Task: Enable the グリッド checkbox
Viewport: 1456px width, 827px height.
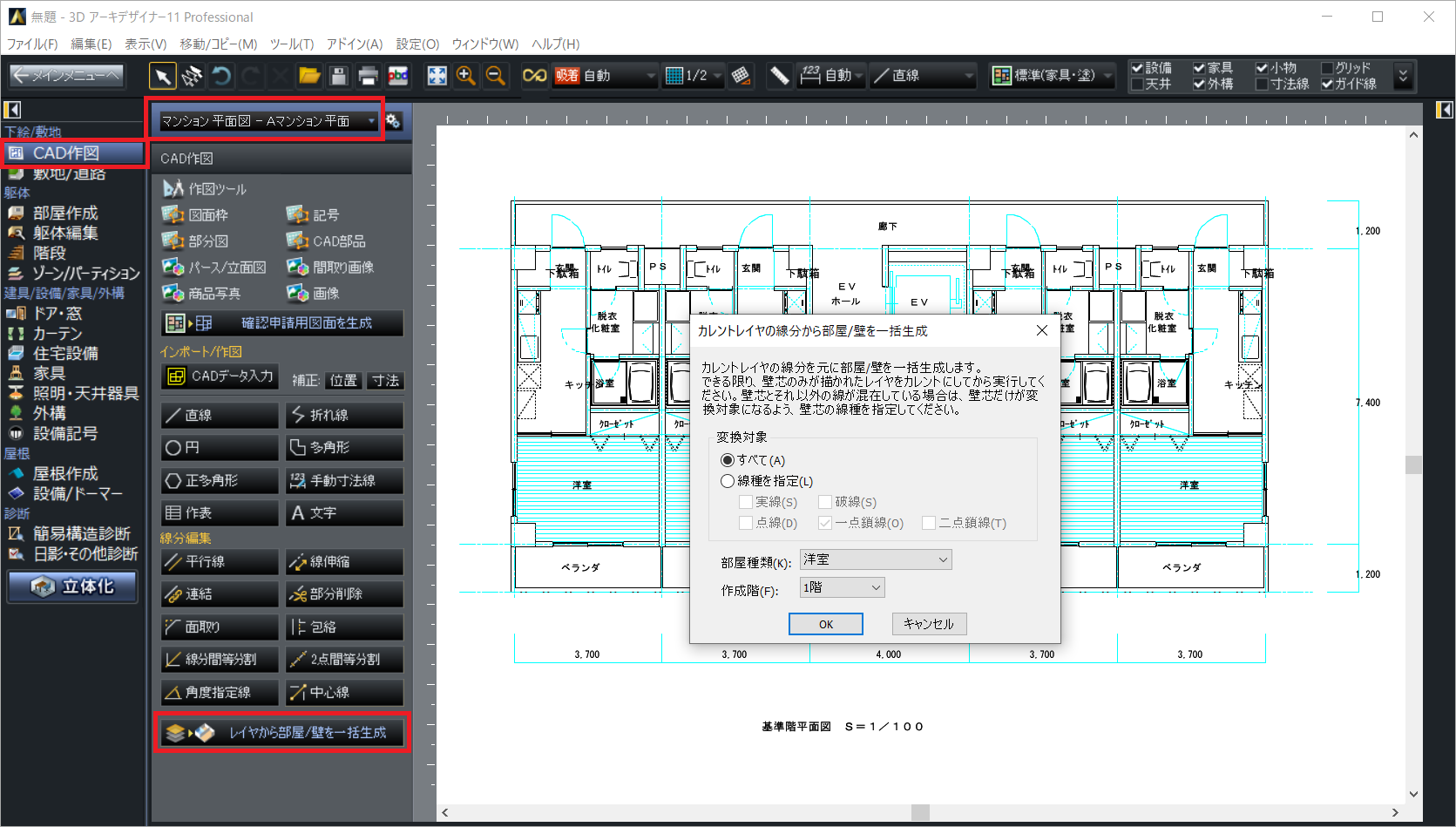Action: pyautogui.click(x=1328, y=68)
